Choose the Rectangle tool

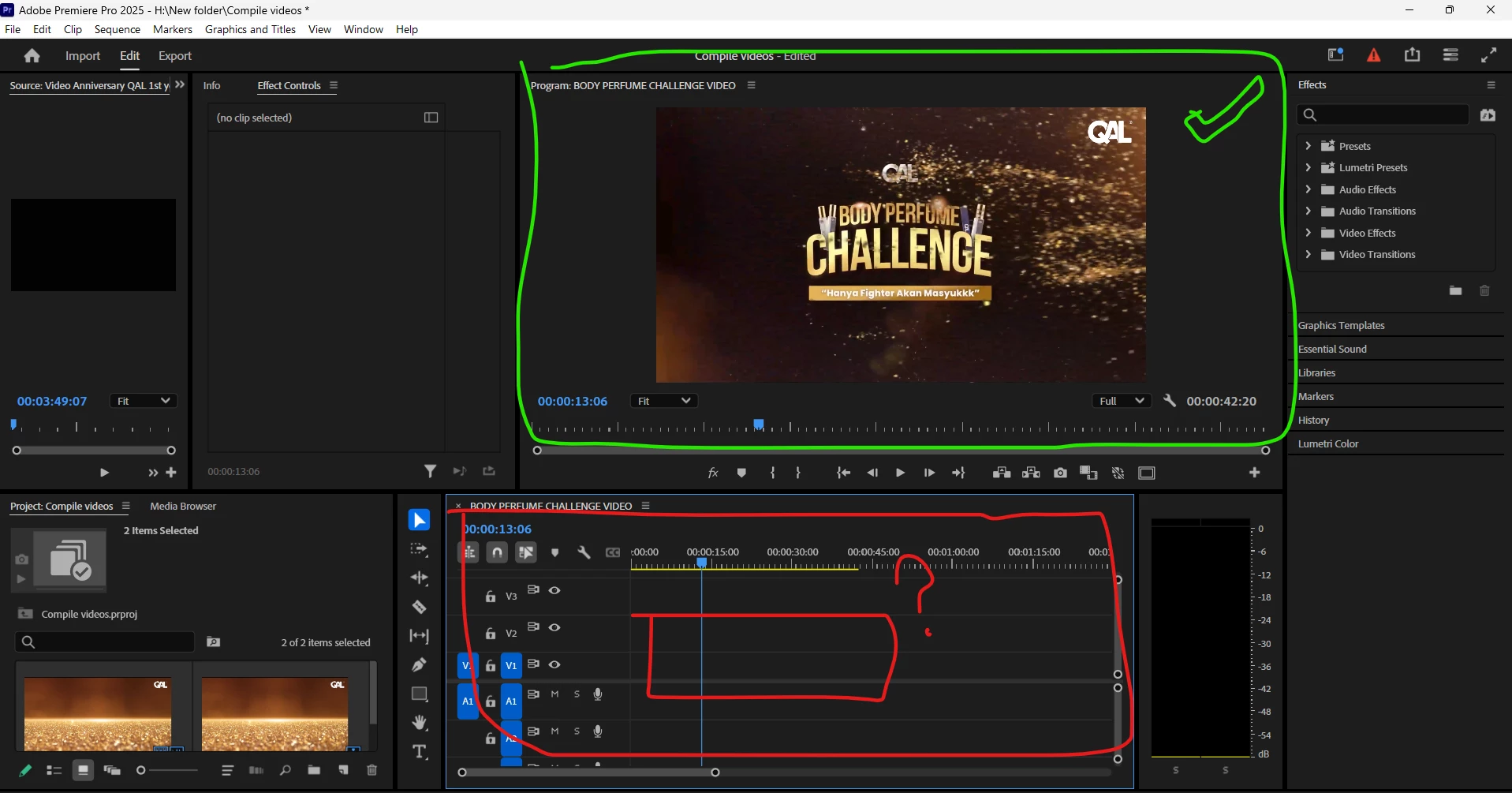click(x=419, y=694)
